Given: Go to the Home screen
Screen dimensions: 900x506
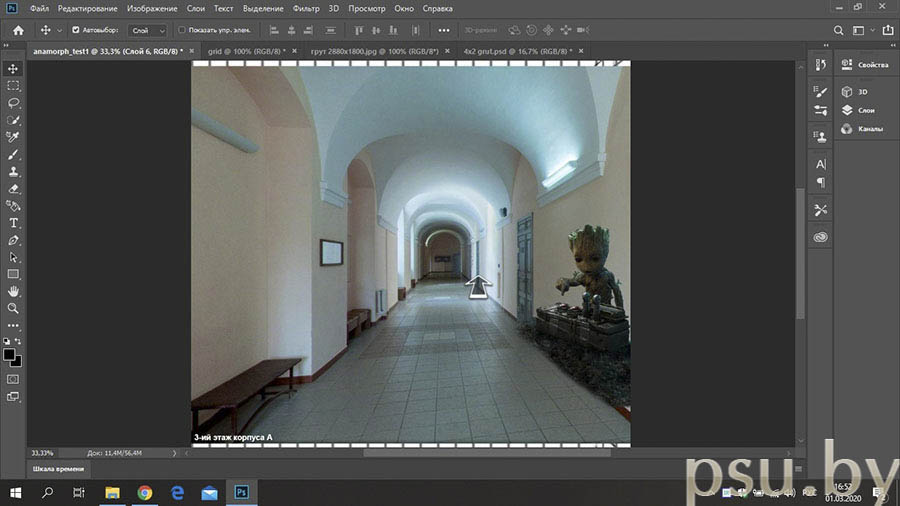Looking at the screenshot, I should click(18, 30).
